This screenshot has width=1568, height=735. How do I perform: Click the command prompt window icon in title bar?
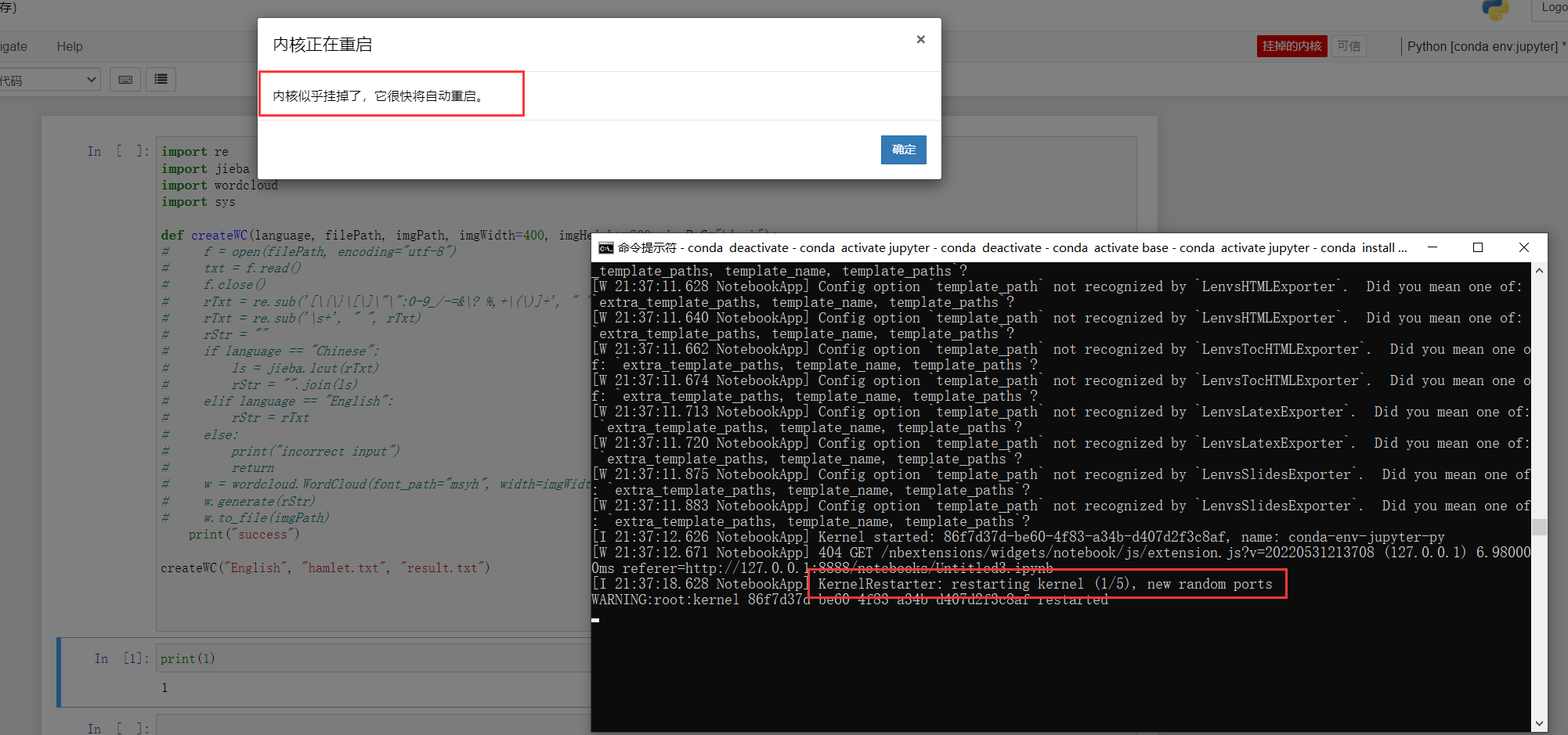[605, 248]
